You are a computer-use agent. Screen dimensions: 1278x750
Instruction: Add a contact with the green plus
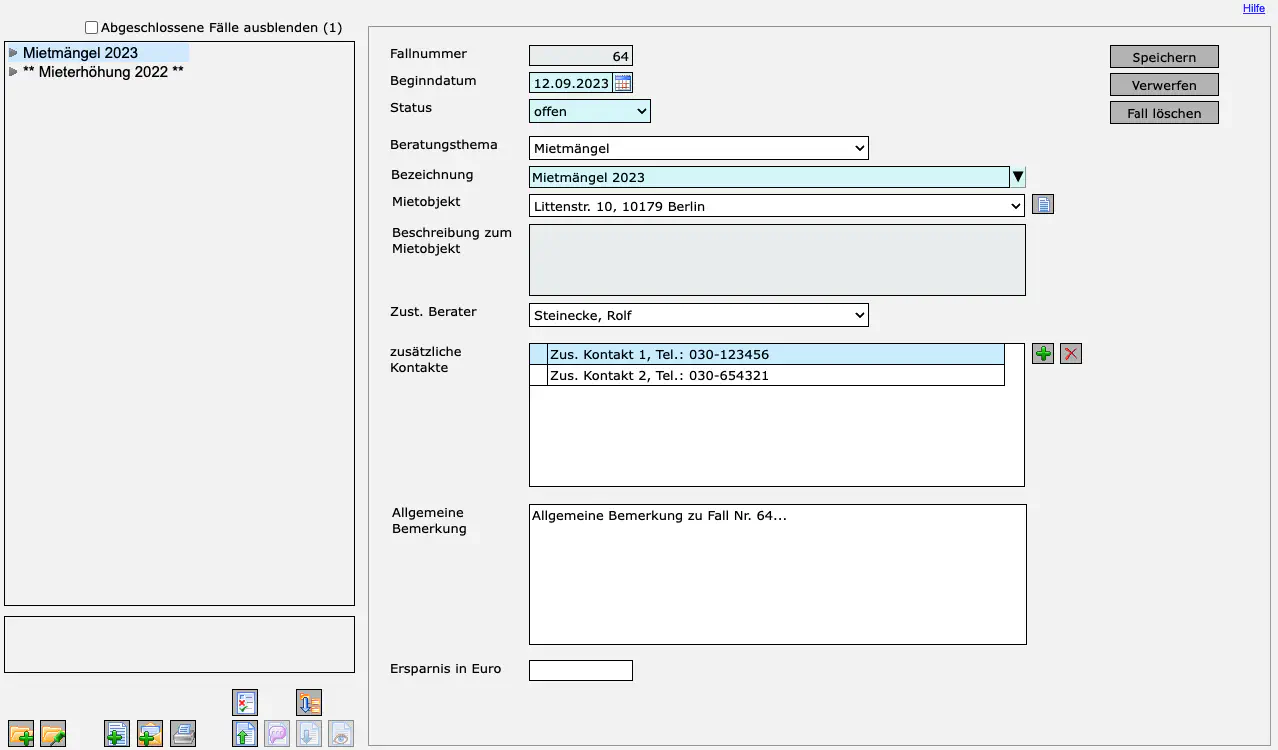pos(1043,354)
